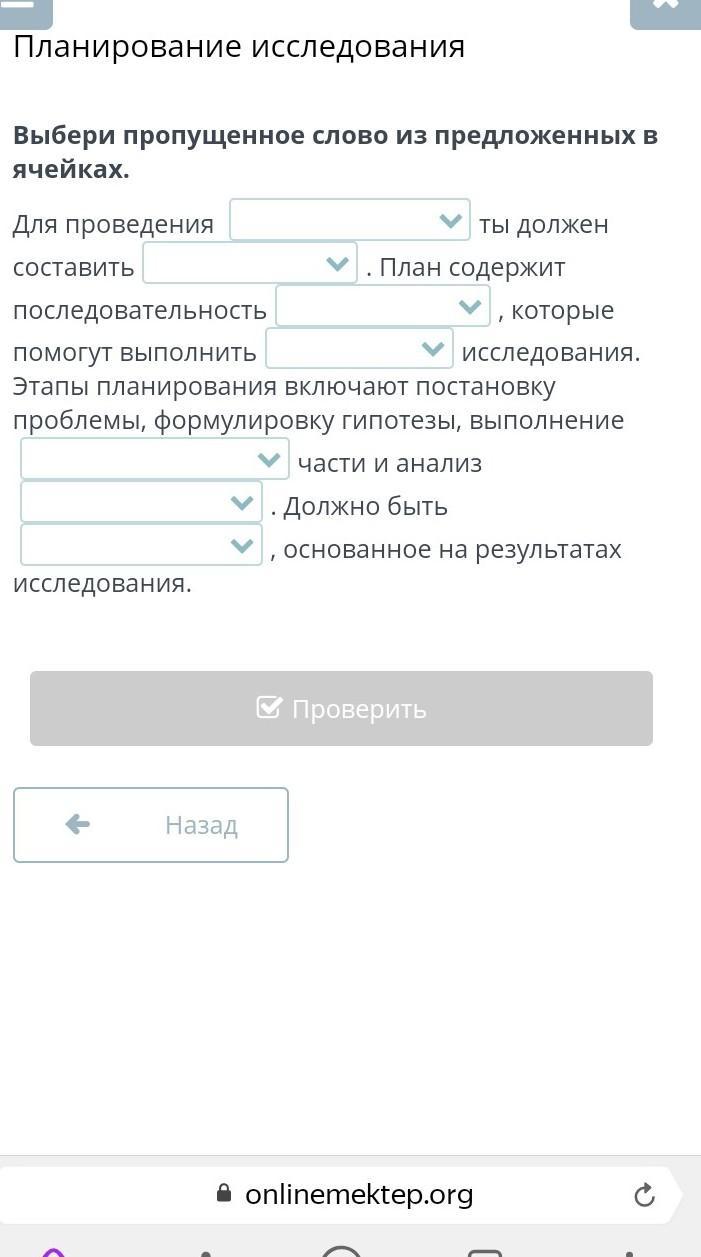Close the lesson with the X button

pyautogui.click(x=664, y=8)
